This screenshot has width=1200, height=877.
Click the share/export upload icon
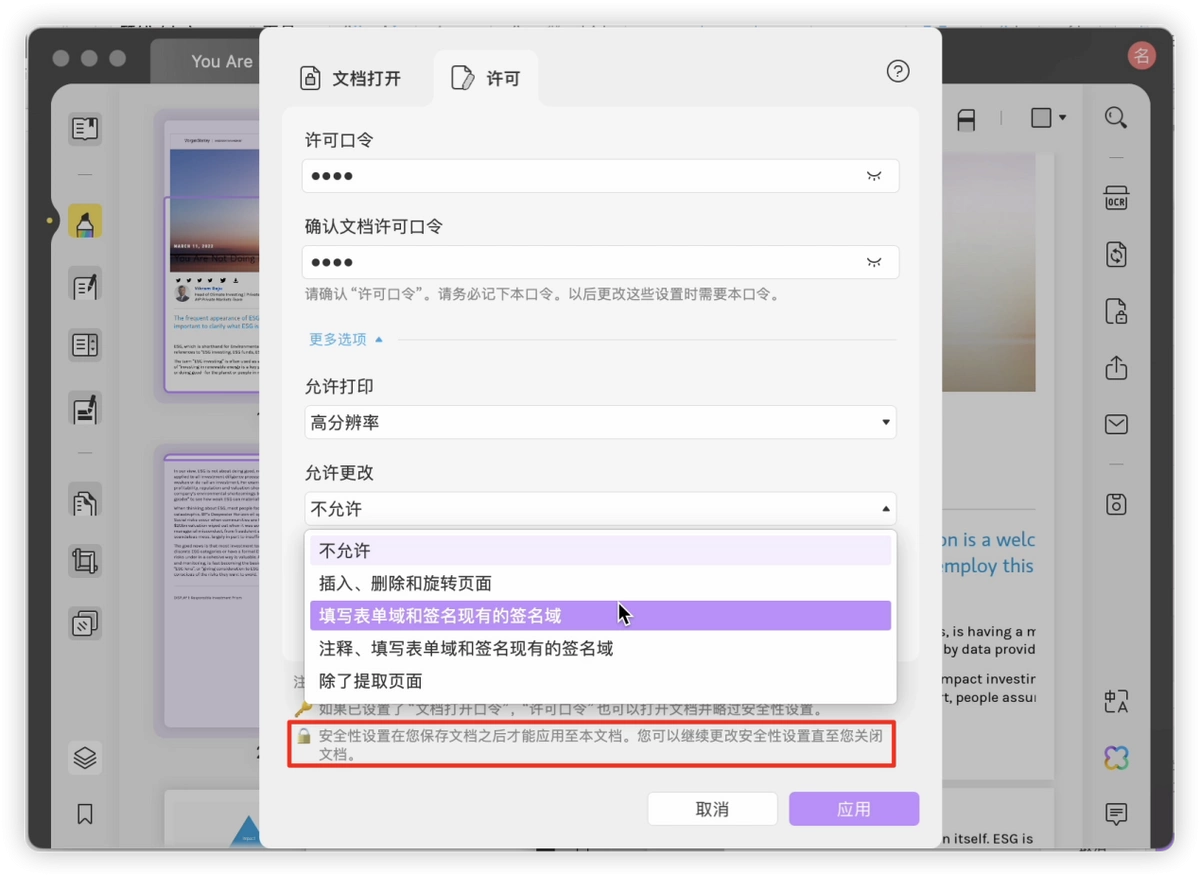point(1116,368)
